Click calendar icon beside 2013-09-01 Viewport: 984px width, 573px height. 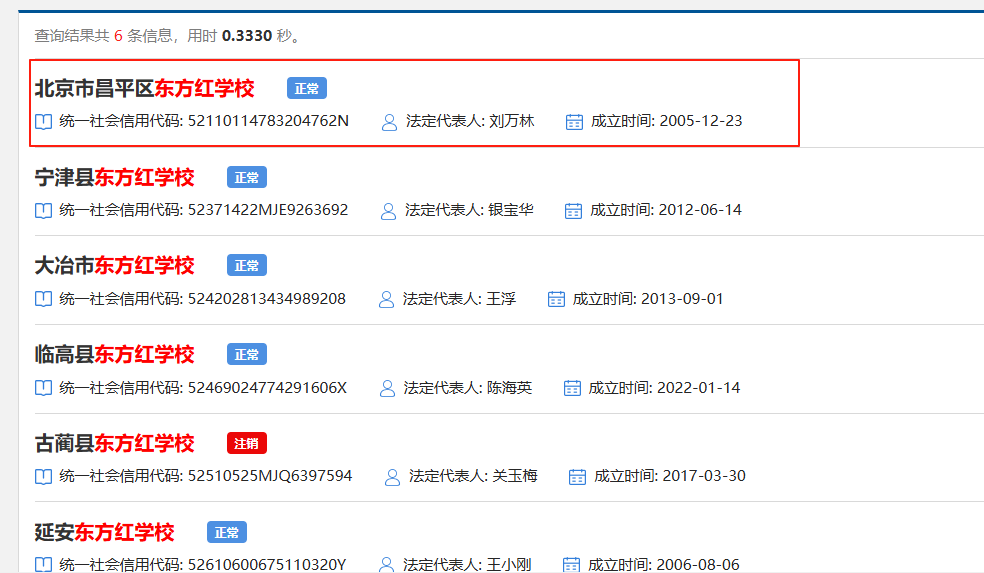[557, 299]
